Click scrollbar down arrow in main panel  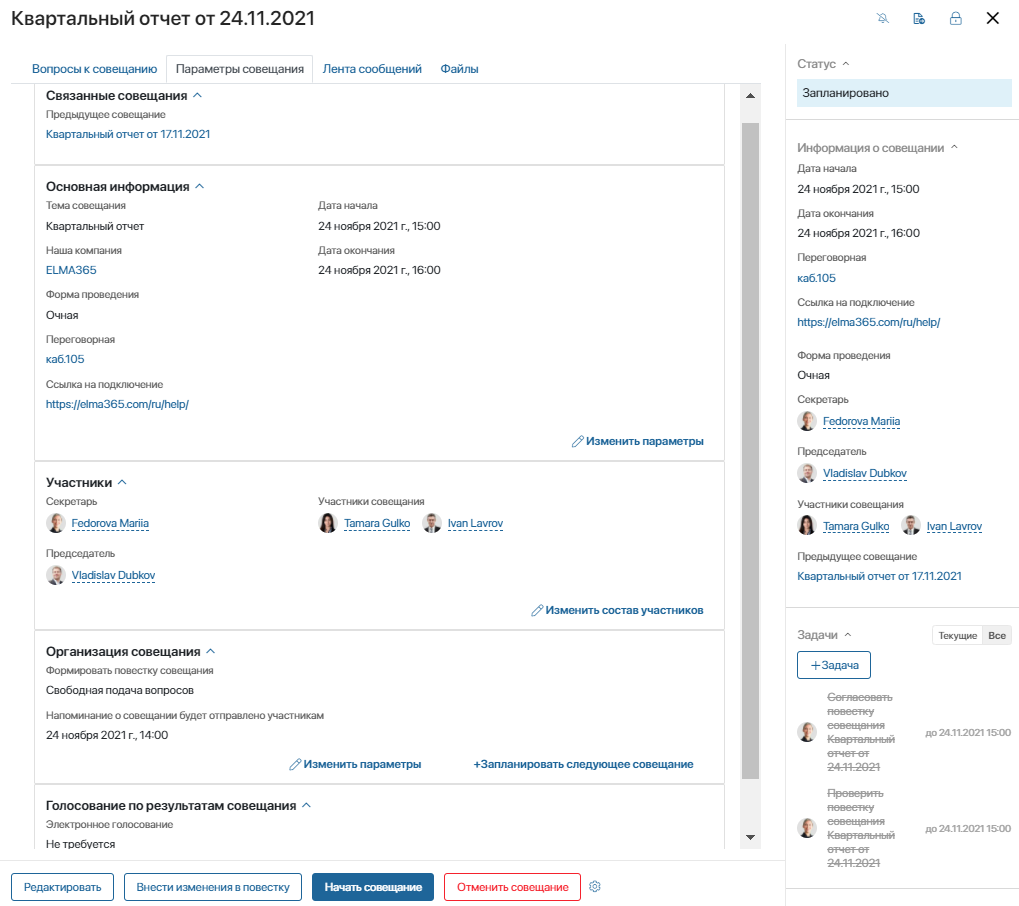pos(751,837)
